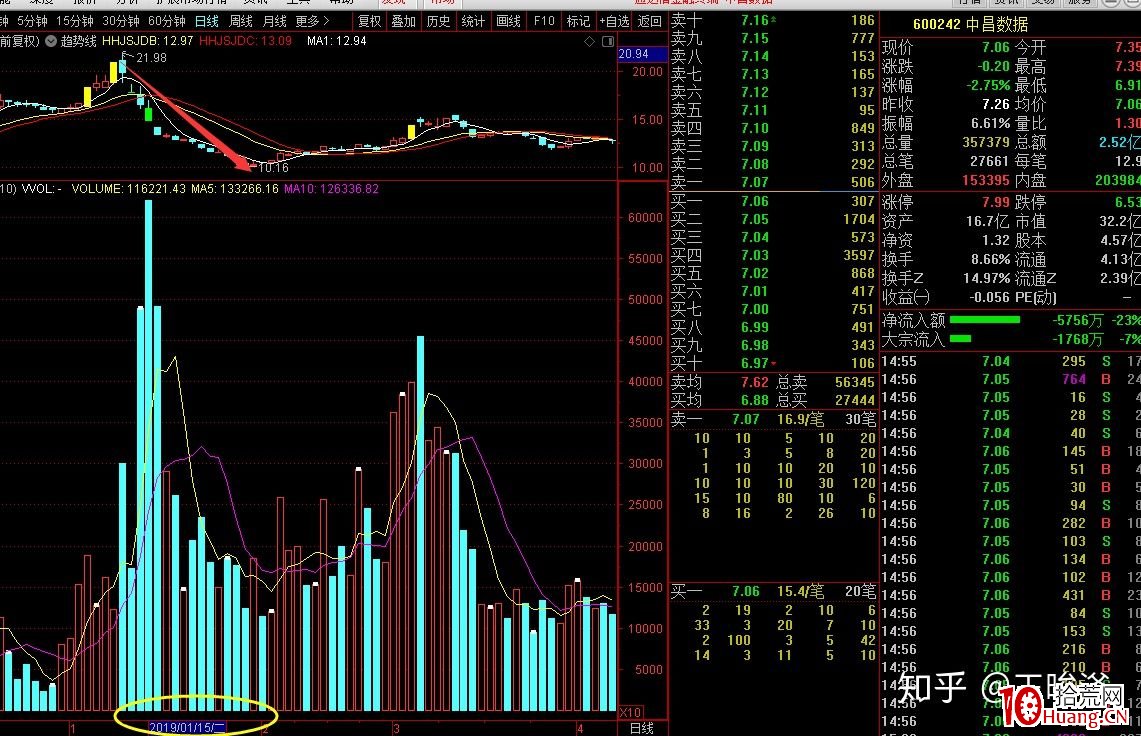Expand the 更多 period options
The height and width of the screenshot is (736, 1141).
click(x=312, y=21)
